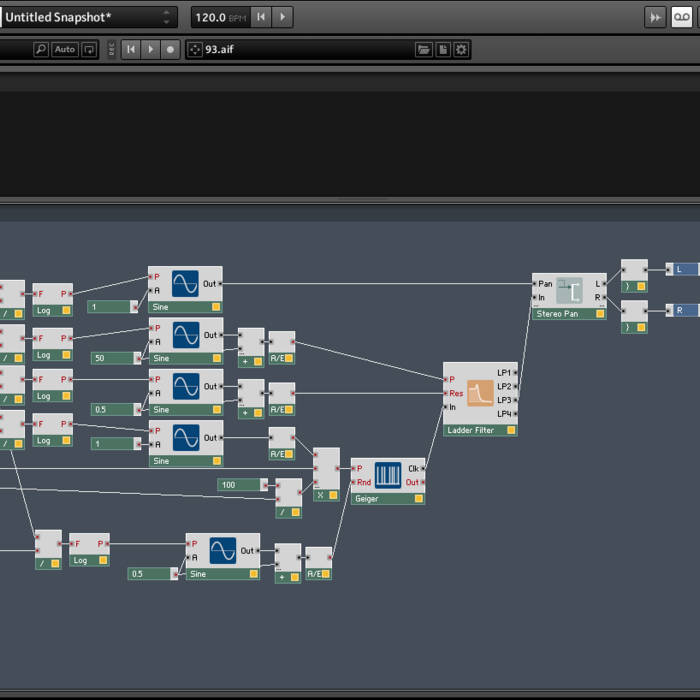This screenshot has height=700, width=700.
Task: Click the search magnifier icon in toolbar
Action: tap(40, 49)
